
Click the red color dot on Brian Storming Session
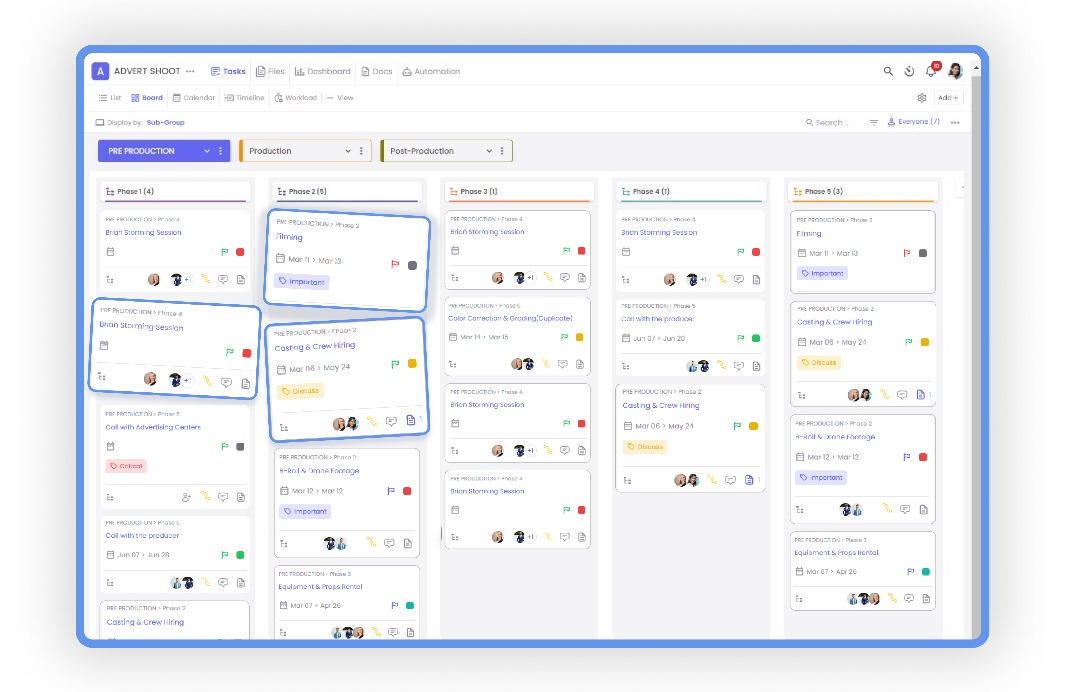[248, 352]
